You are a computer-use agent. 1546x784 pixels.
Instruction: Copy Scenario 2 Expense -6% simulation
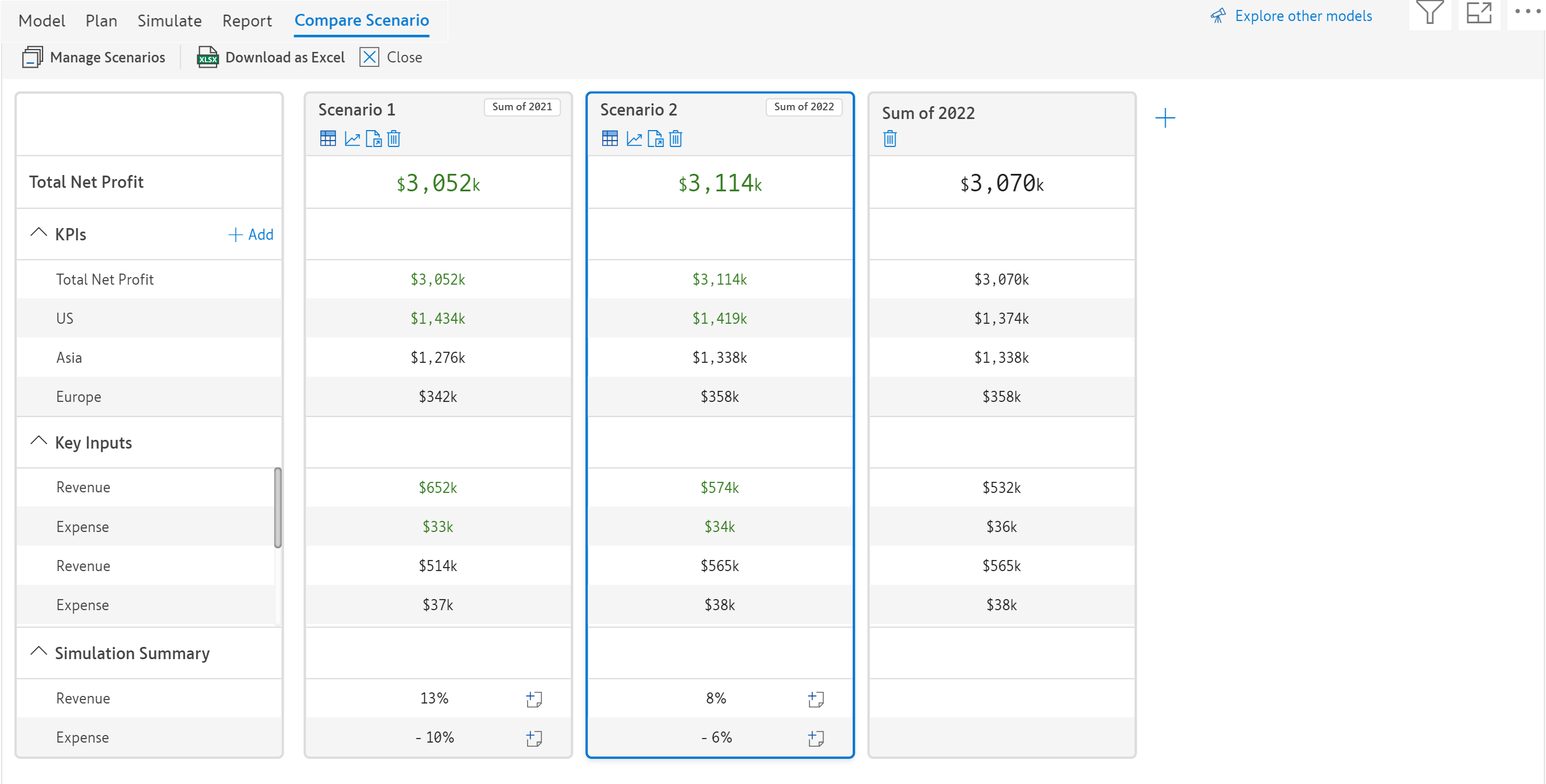tap(816, 738)
